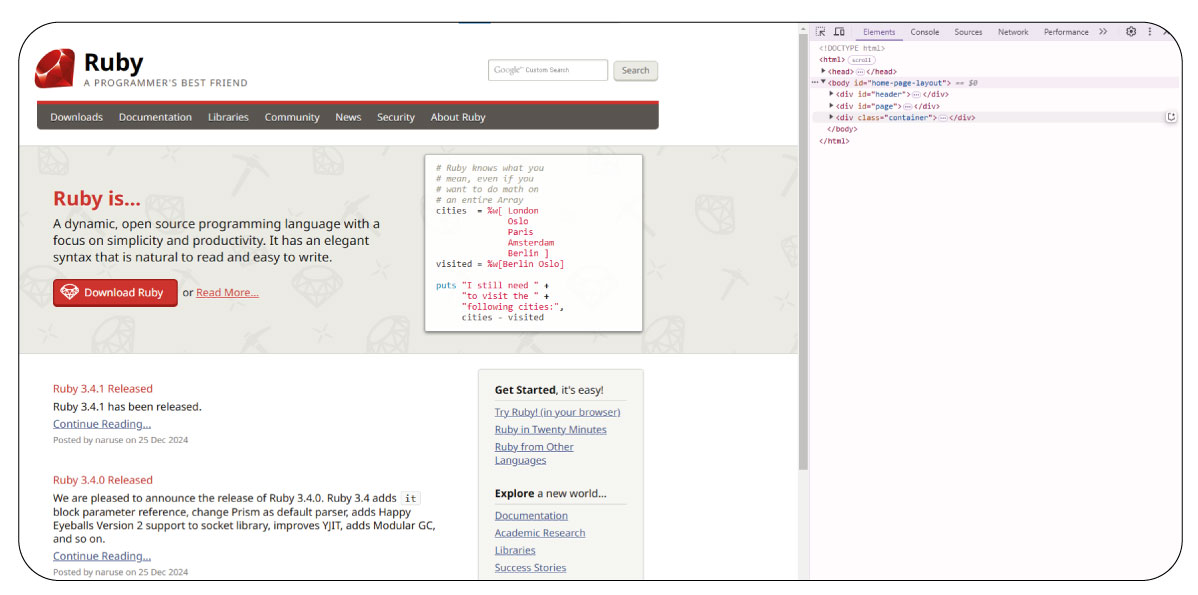Open the Ruby 3.4.1 Released headline
This screenshot has width=1198, height=595.
(x=102, y=389)
